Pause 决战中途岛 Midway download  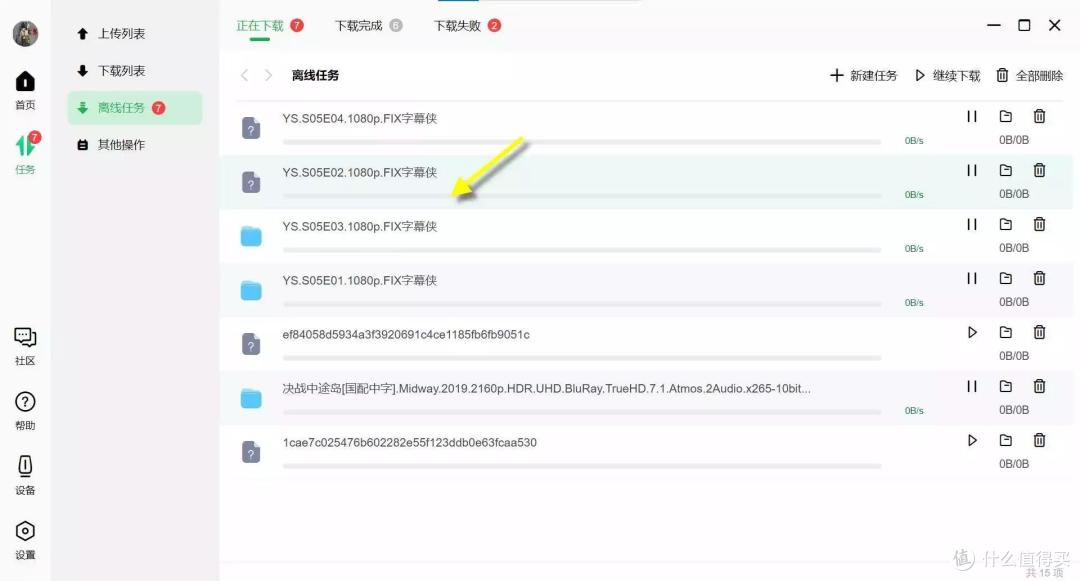tap(972, 386)
